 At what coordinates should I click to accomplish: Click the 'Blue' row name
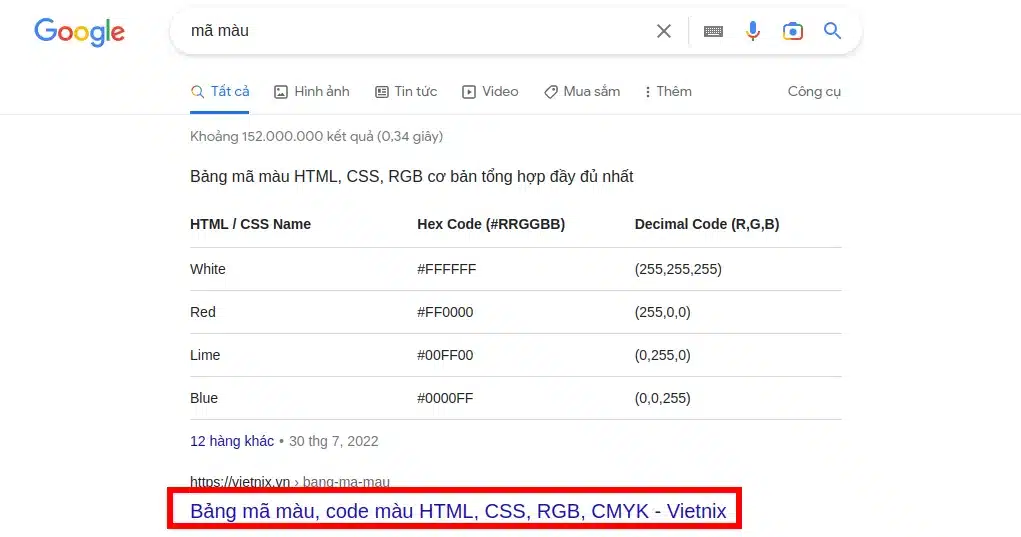[x=204, y=398]
